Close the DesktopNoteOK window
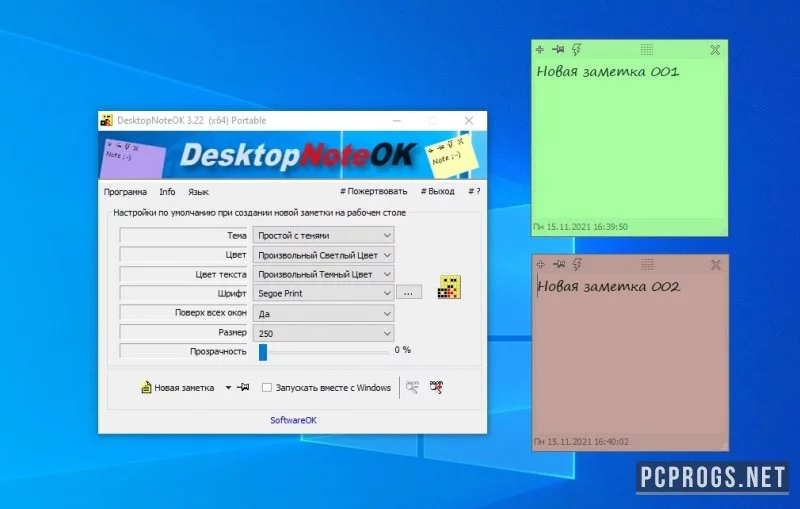800x509 pixels. tap(468, 120)
